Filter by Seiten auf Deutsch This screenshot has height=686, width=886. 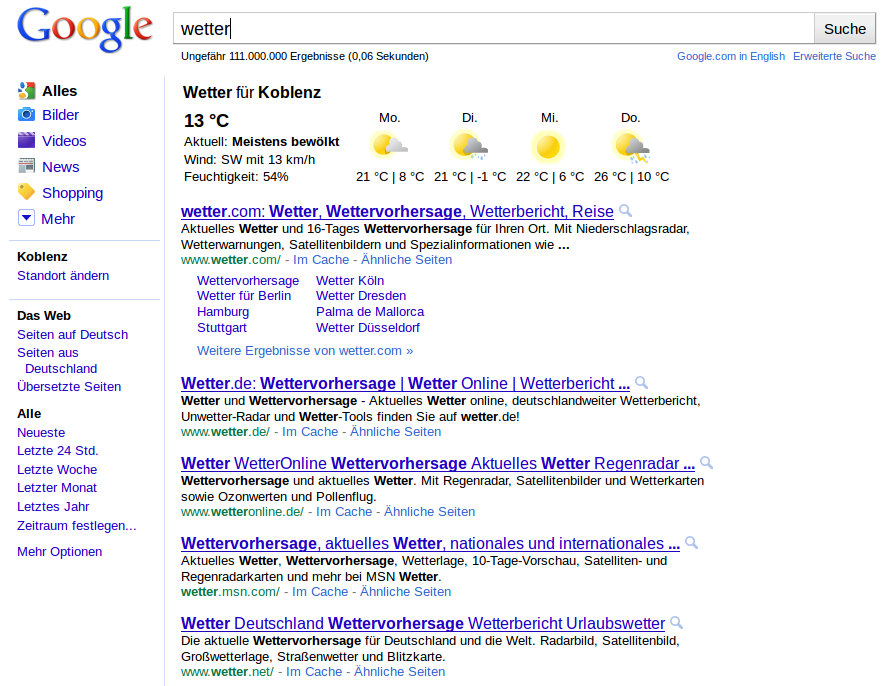point(72,335)
